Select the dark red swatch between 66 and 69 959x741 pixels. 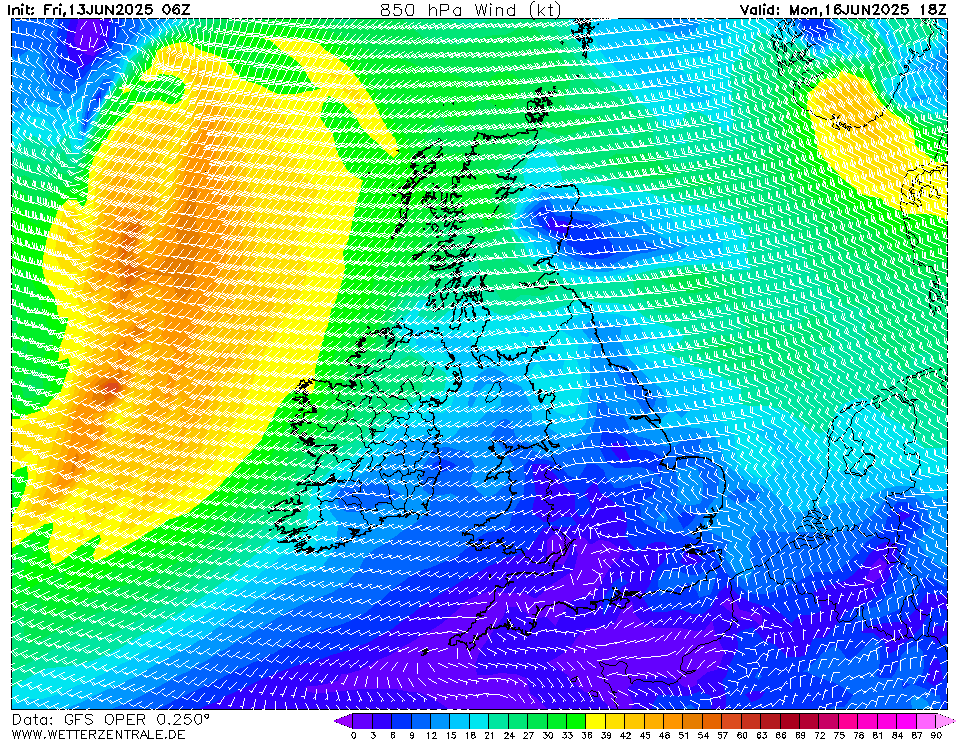tap(790, 721)
